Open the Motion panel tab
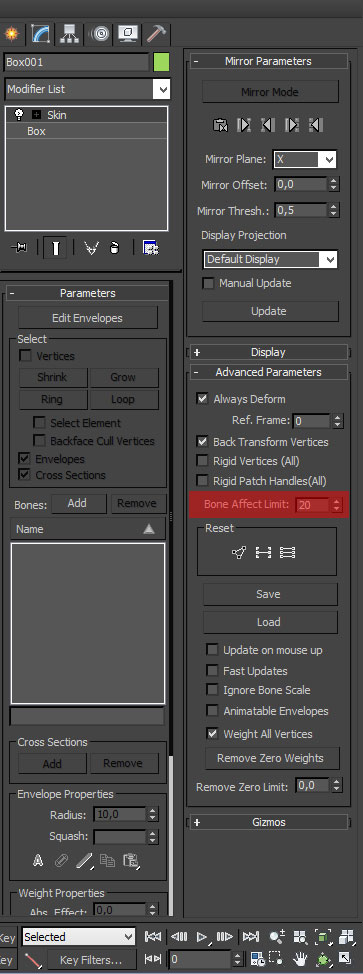This screenshot has height=974, width=363. coord(99,34)
